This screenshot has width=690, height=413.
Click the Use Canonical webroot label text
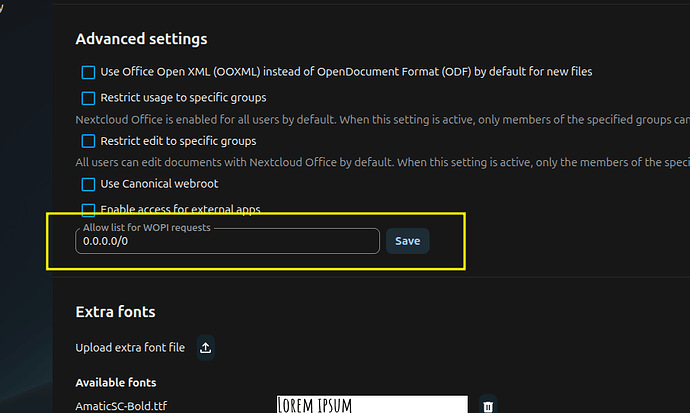[x=159, y=184]
